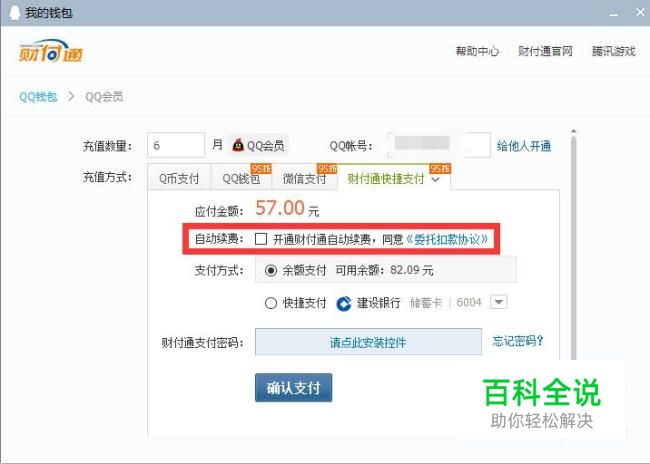Image resolution: width=650 pixels, height=464 pixels.
Task: Click the QQ会员 breadcrumb text
Action: coord(104,97)
